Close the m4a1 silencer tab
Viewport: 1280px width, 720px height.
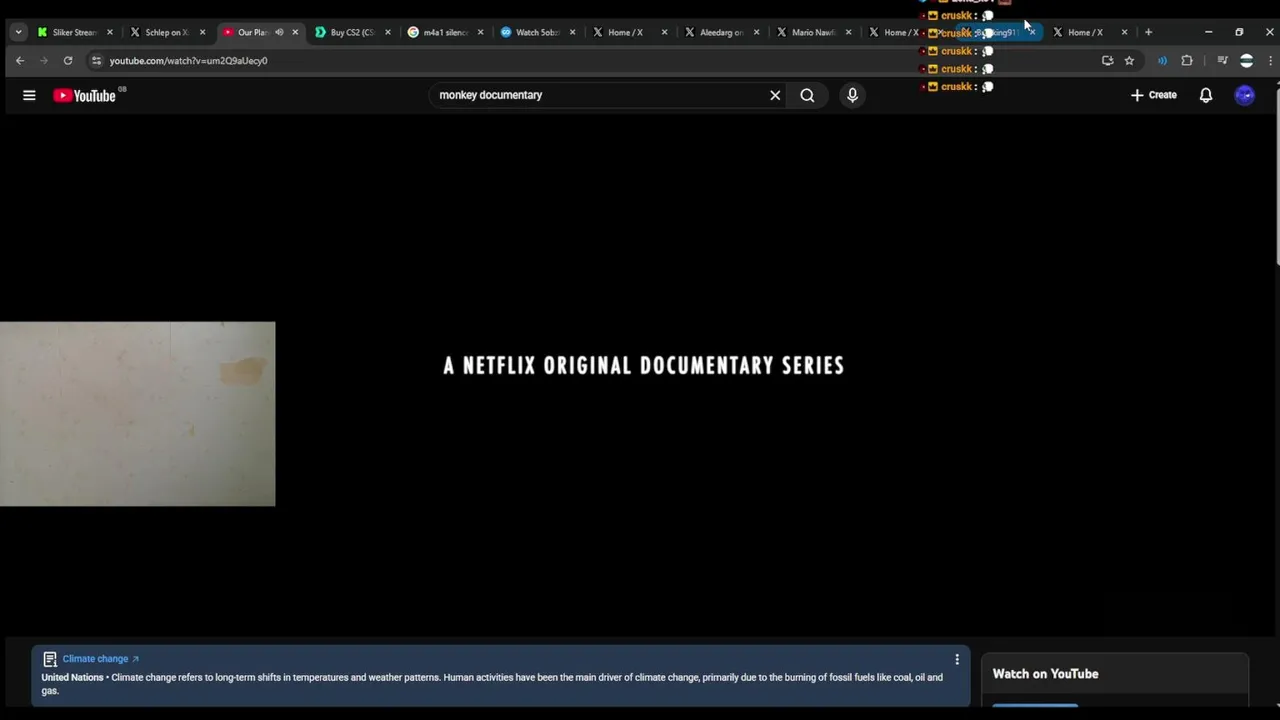(x=480, y=32)
